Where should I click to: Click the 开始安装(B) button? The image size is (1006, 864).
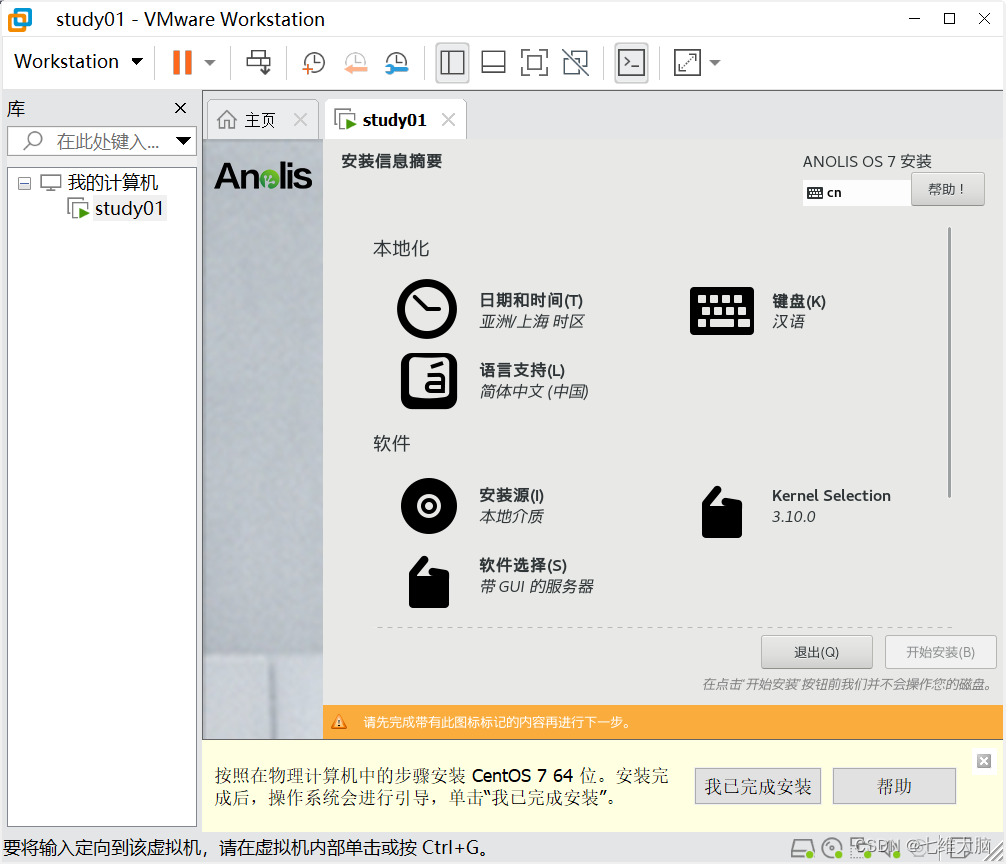941,652
